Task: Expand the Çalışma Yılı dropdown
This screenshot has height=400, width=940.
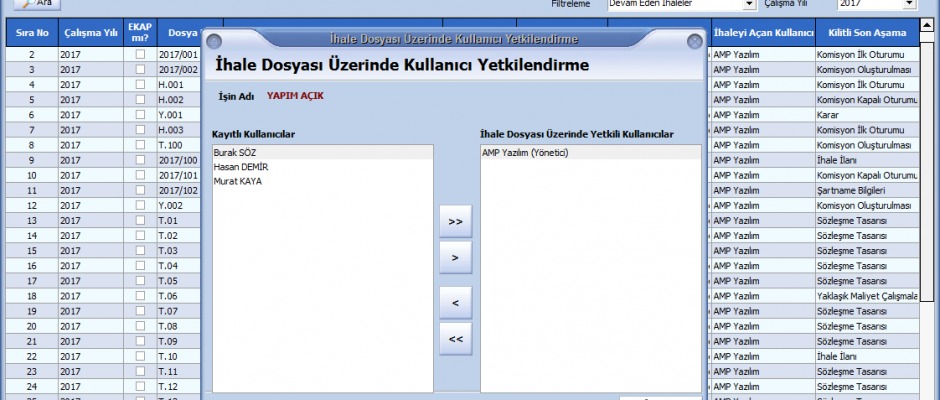Action: click(x=909, y=4)
